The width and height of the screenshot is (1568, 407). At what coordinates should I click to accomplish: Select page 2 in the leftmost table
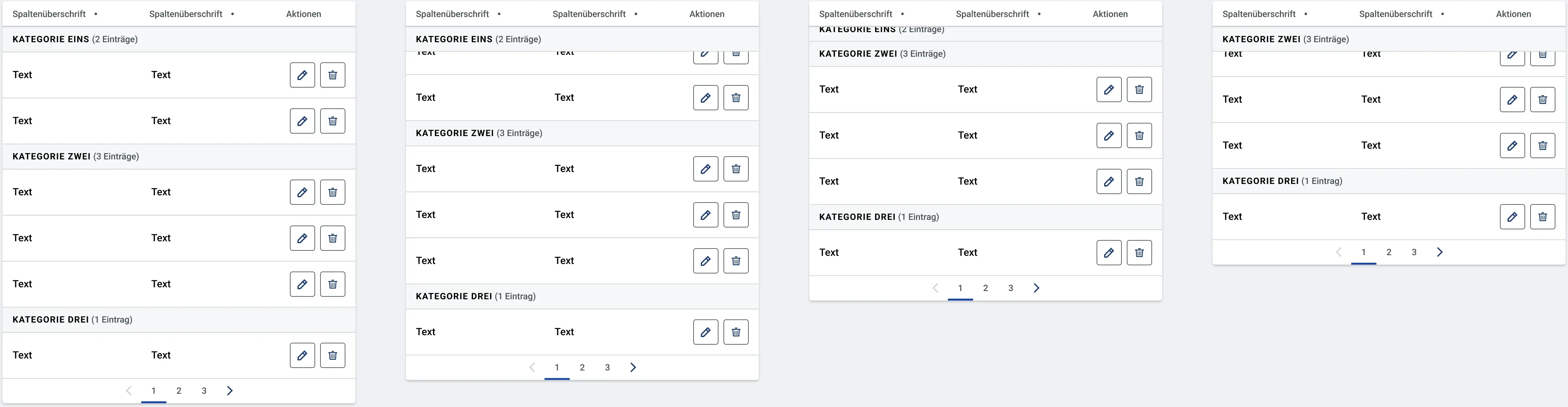click(x=179, y=391)
